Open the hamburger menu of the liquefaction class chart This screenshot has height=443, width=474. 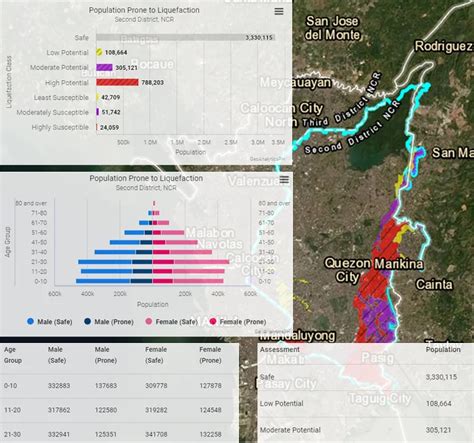click(279, 11)
